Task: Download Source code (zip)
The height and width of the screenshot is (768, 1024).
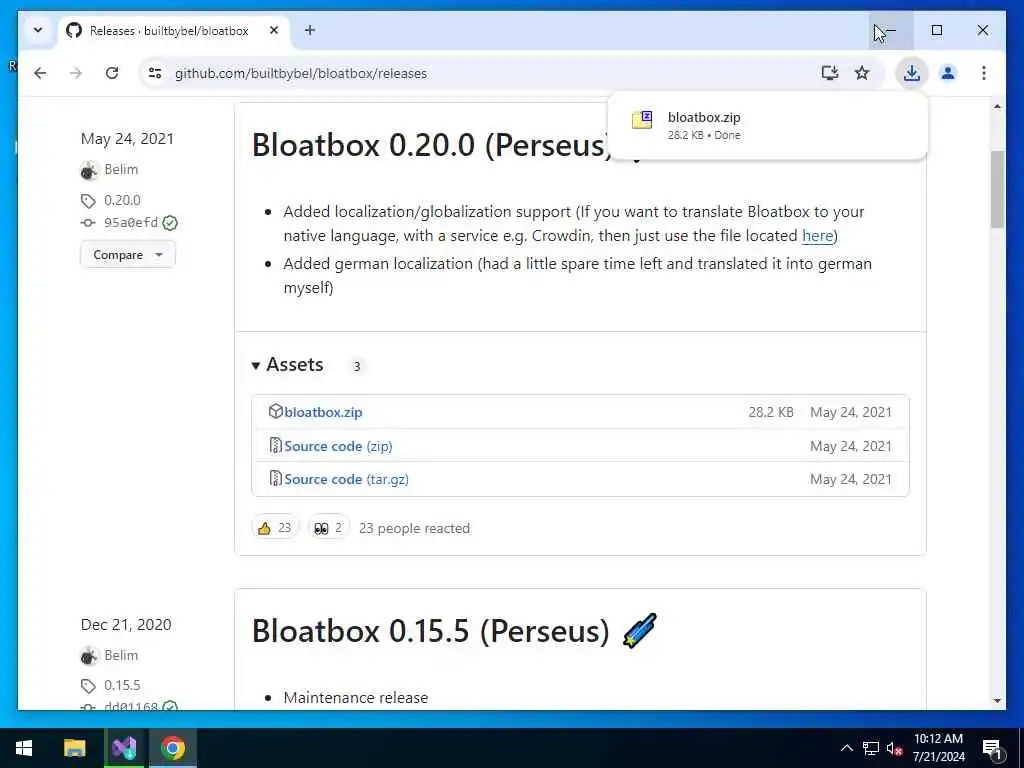Action: coord(338,446)
